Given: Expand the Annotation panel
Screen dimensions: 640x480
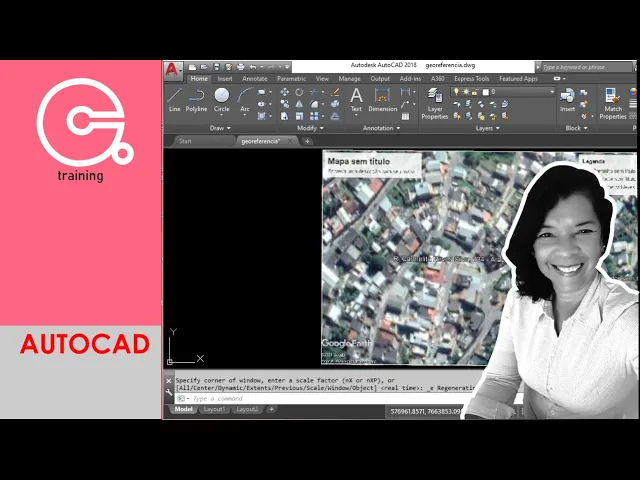Looking at the screenshot, I should 382,128.
